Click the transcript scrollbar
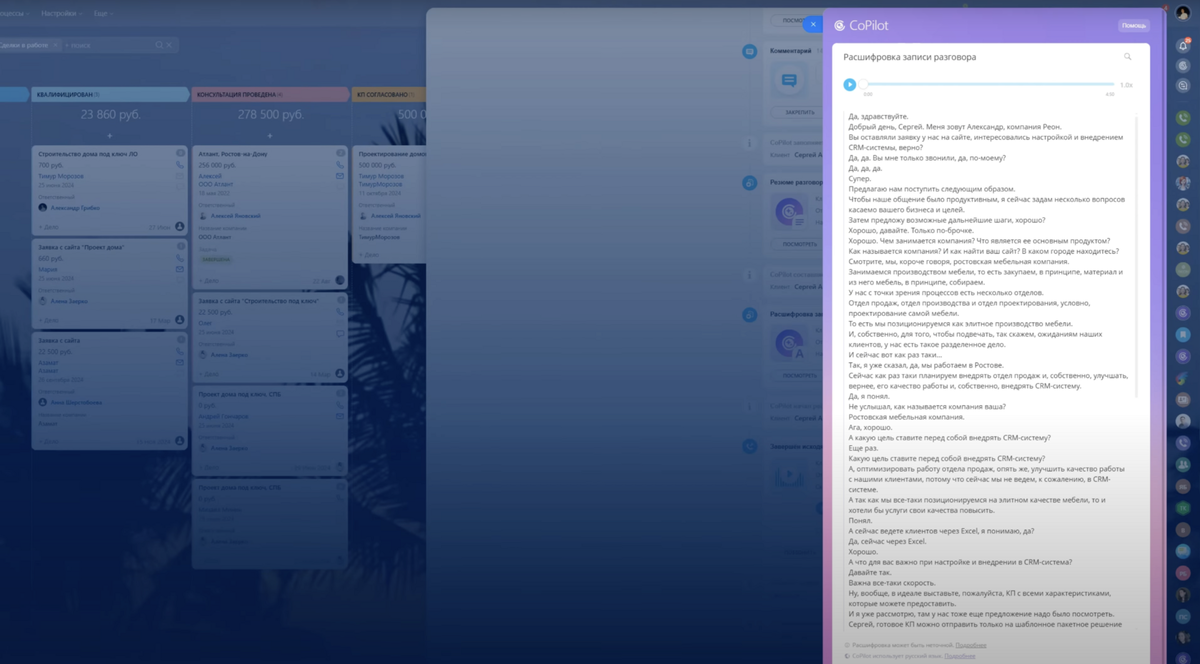 tap(1135, 255)
